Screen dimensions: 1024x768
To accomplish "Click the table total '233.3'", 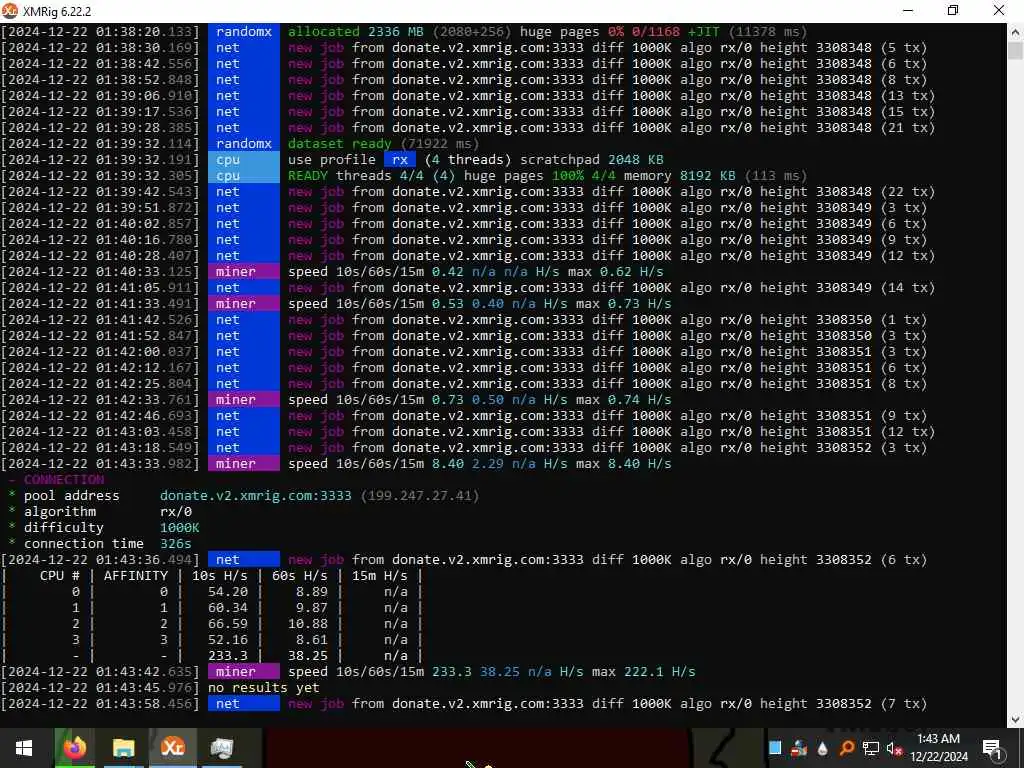I will (228, 656).
